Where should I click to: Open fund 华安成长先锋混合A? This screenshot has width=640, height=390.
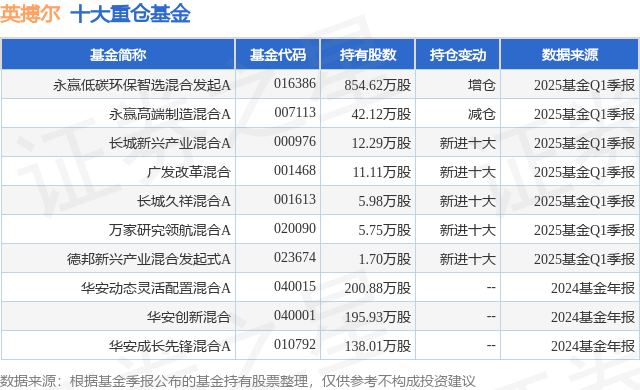169,346
